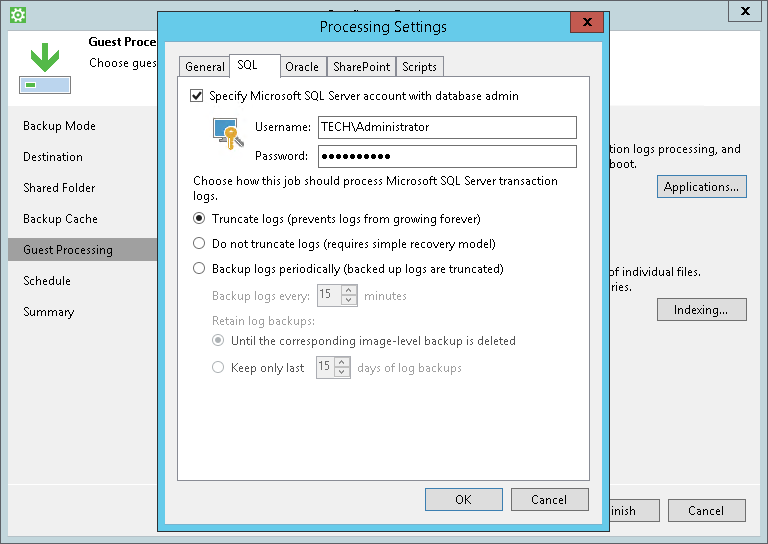768x544 pixels.
Task: Increase the backup logs minutes value
Action: click(x=348, y=290)
